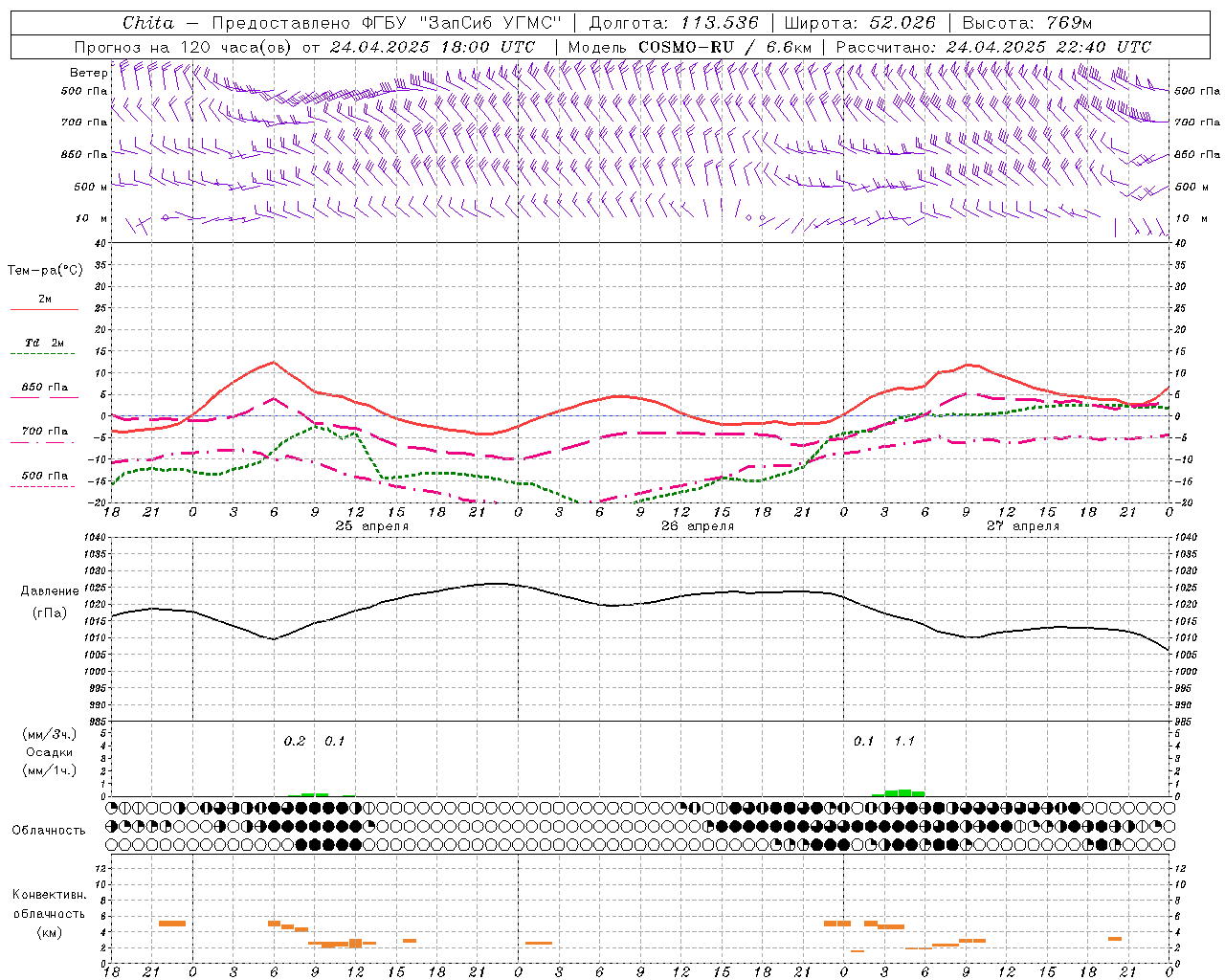1225x980 pixels.
Task: Click the "0.2" precipitation amount value
Action: [295, 742]
